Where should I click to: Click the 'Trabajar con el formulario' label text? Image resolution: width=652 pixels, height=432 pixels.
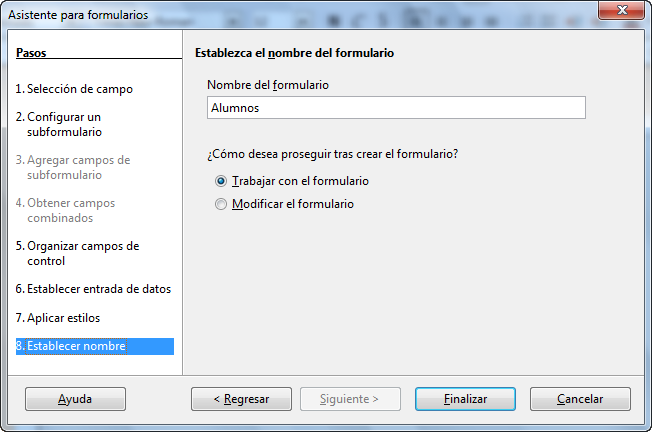300,181
